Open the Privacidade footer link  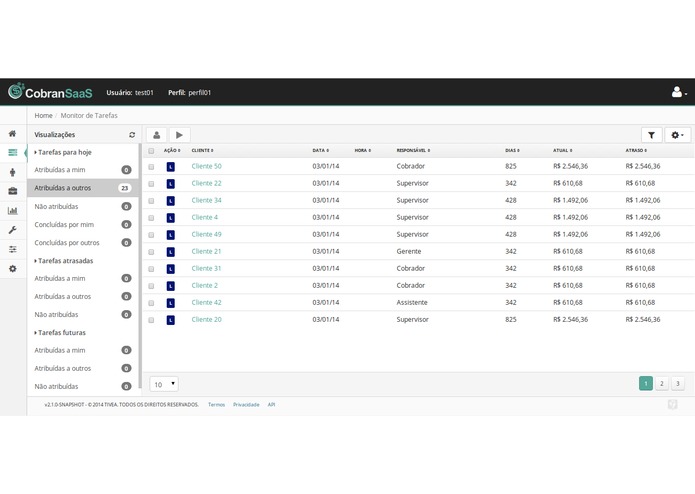pos(246,405)
